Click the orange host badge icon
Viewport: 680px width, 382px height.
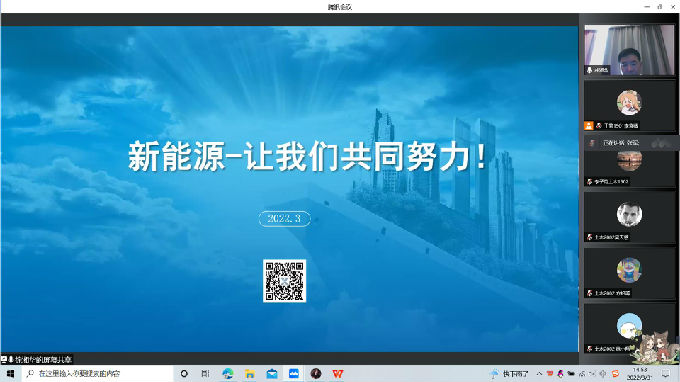click(588, 126)
